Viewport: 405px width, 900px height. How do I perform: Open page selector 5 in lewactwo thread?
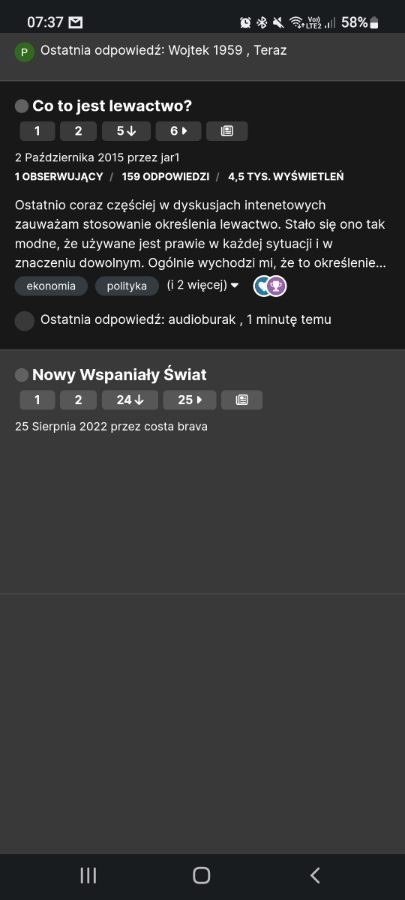coord(126,131)
